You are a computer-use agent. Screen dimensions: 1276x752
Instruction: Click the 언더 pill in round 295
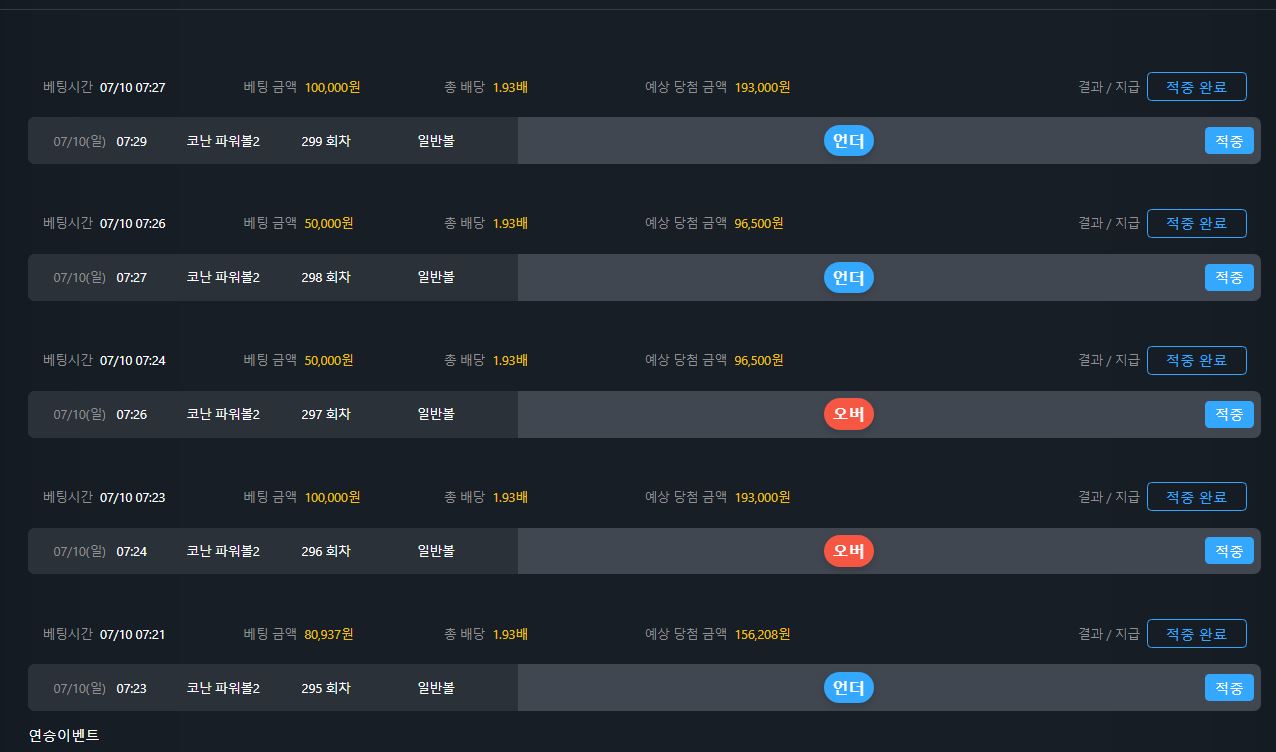pos(848,688)
